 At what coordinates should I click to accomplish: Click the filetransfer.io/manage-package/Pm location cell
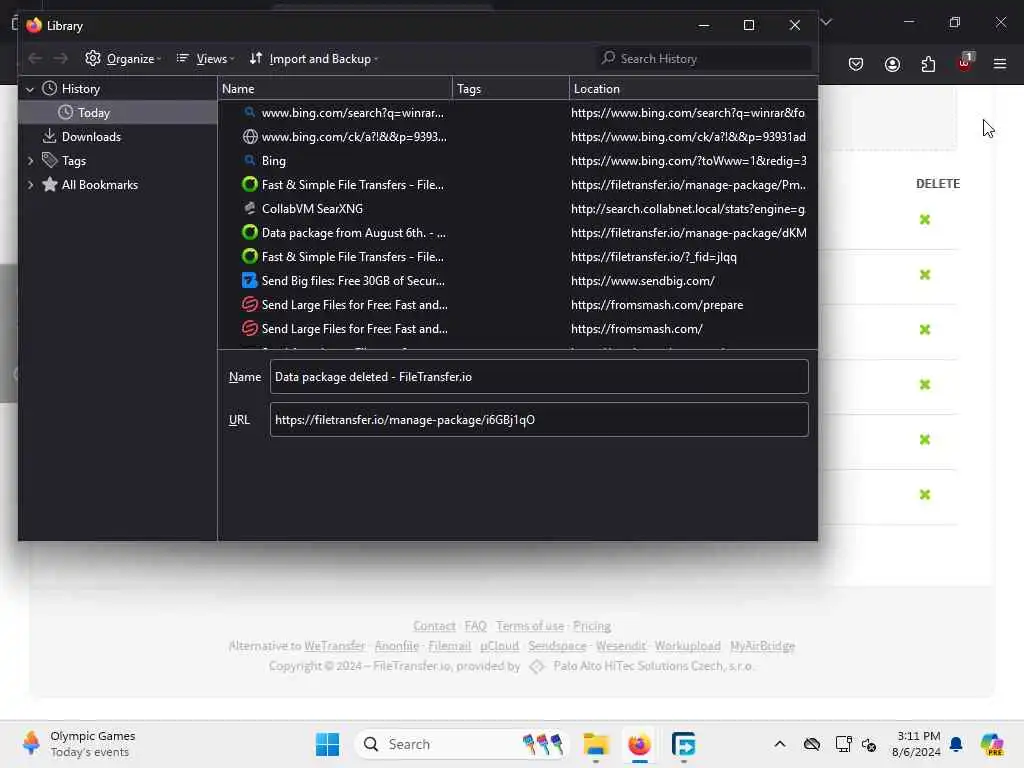688,185
